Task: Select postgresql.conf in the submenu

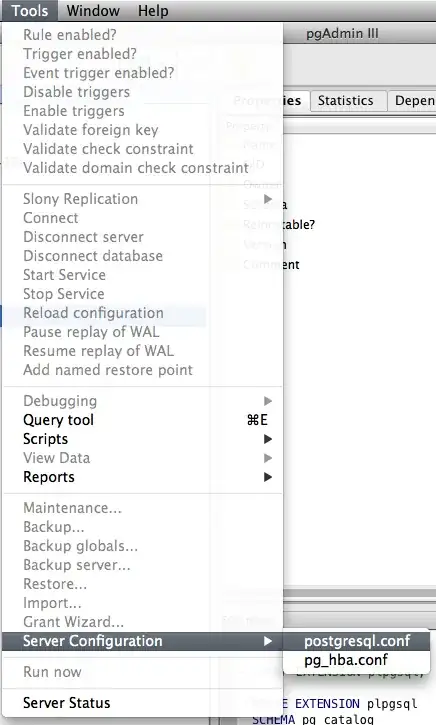Action: point(356,641)
